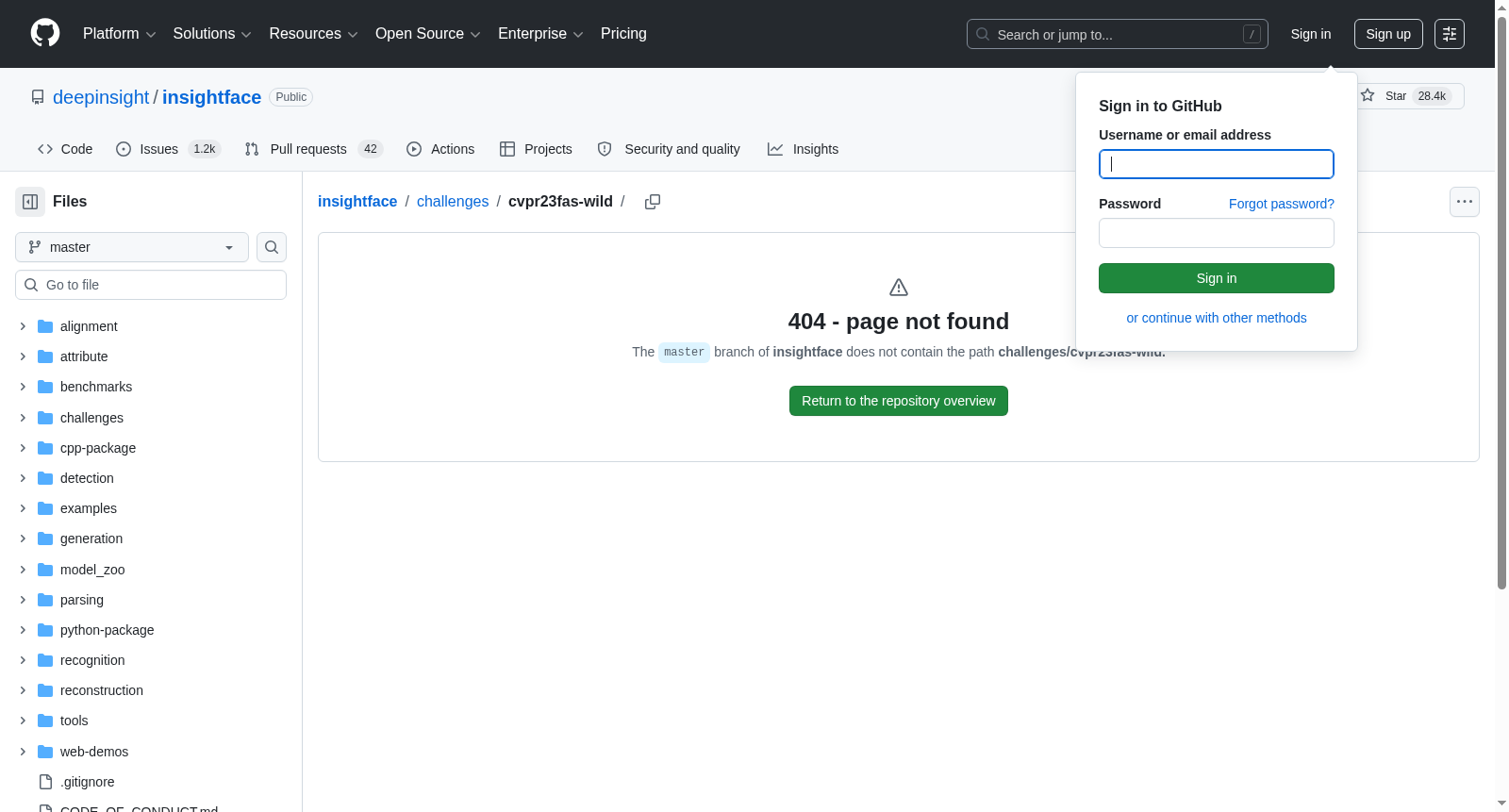Open the insightface repository link
This screenshot has width=1509, height=812.
[x=211, y=97]
